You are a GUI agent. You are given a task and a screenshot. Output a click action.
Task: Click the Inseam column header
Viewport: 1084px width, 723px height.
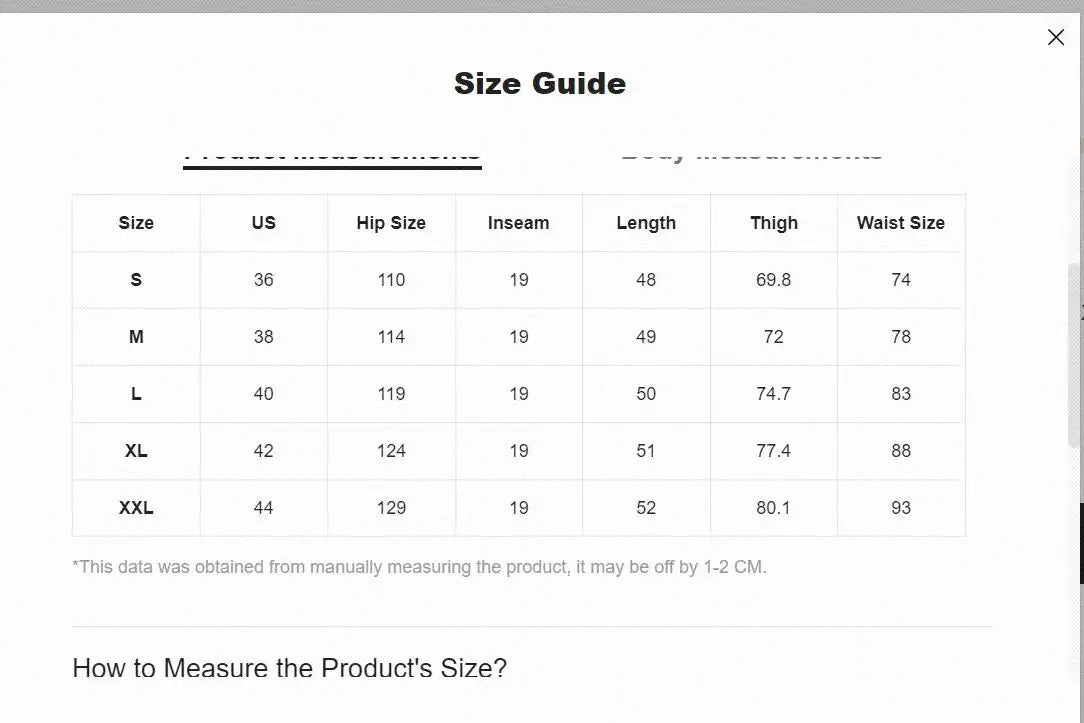(x=518, y=223)
